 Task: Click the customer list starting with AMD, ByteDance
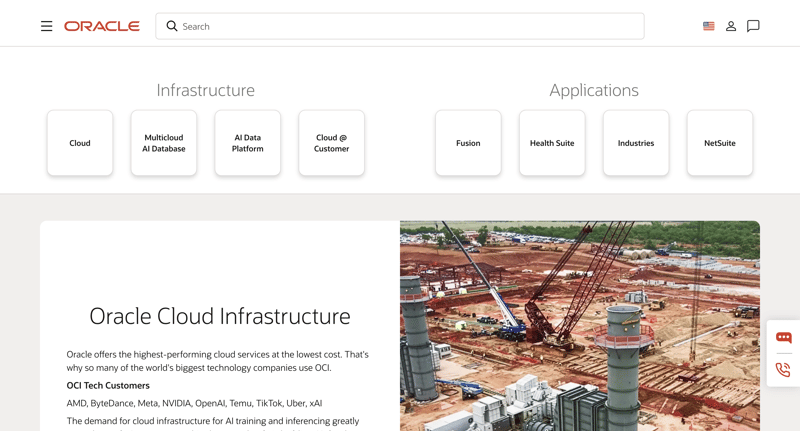pos(194,403)
